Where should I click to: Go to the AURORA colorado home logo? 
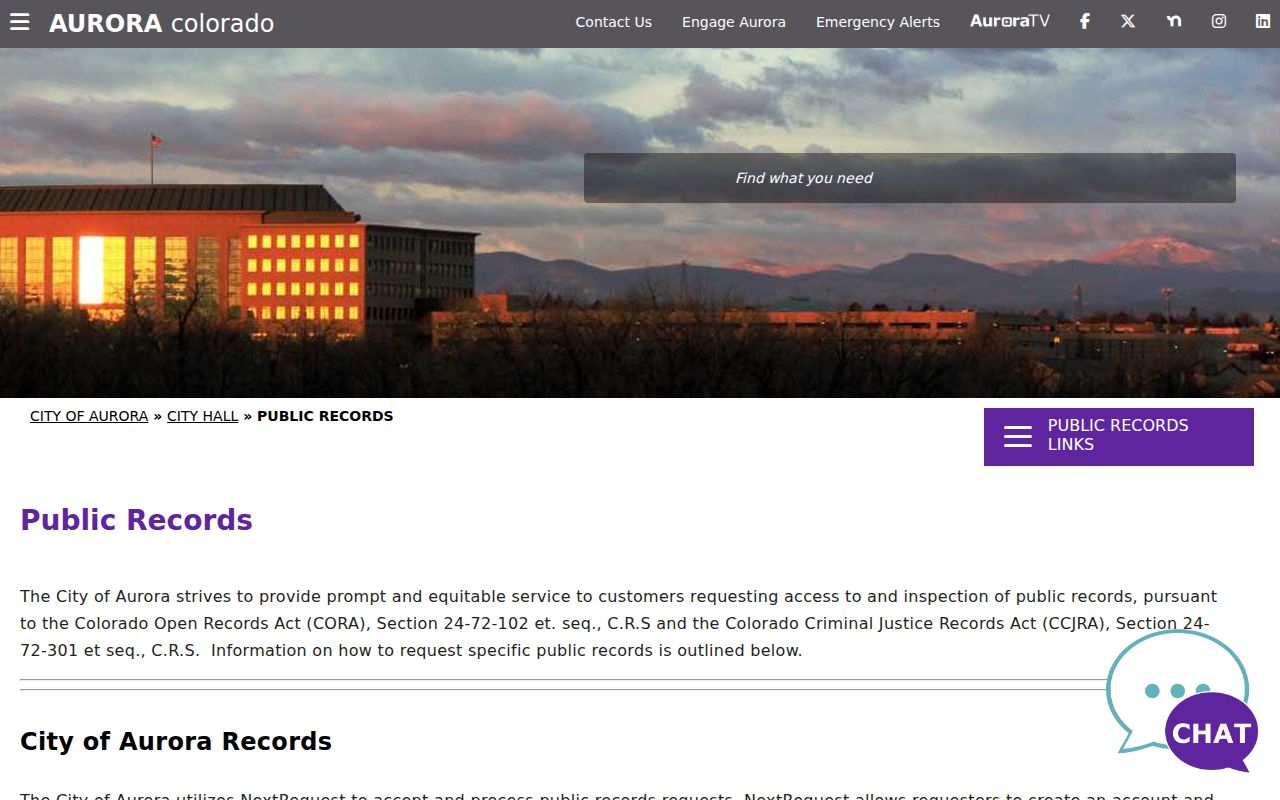click(x=161, y=23)
